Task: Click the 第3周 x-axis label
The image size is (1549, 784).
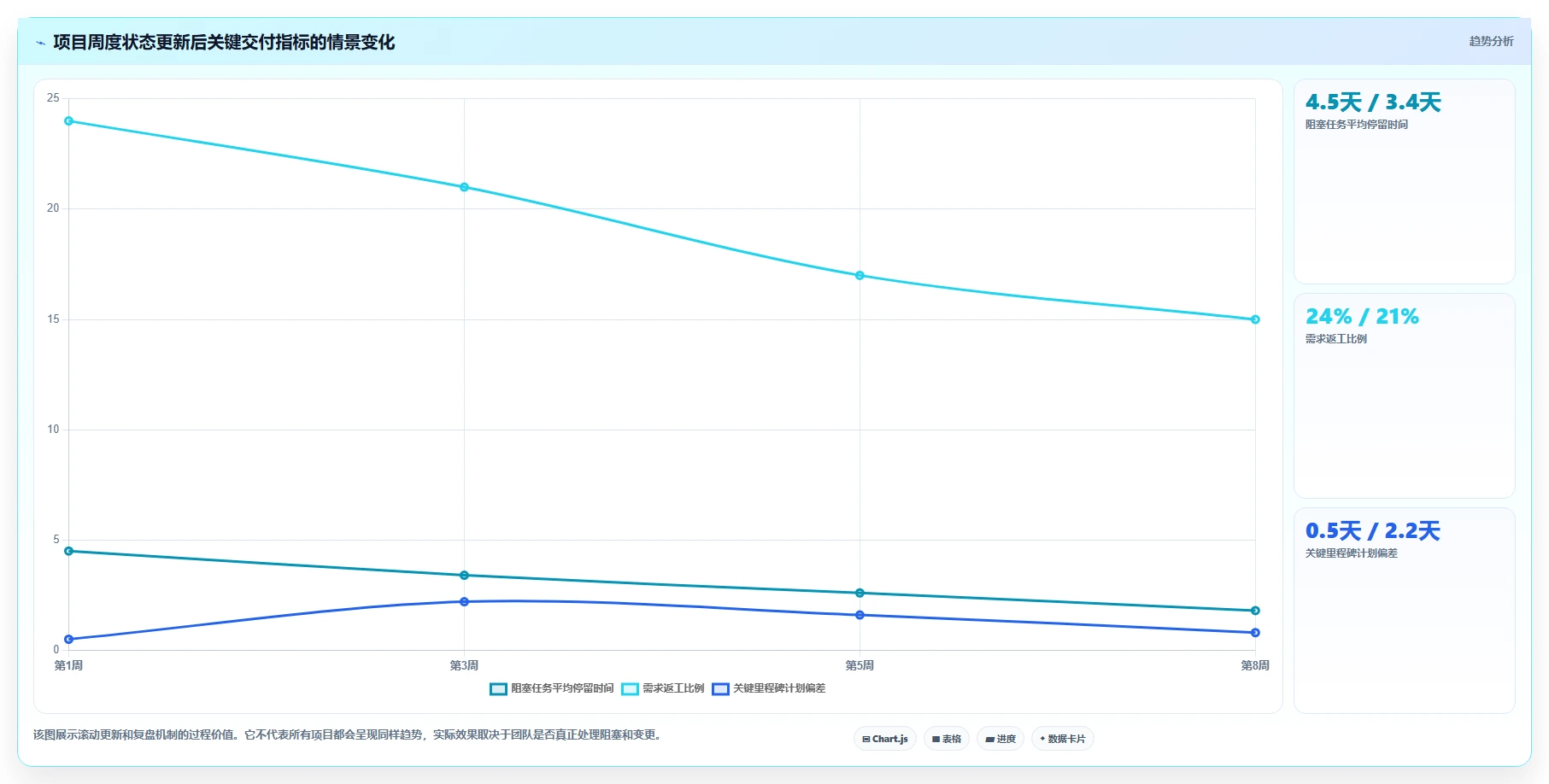Action: (464, 665)
